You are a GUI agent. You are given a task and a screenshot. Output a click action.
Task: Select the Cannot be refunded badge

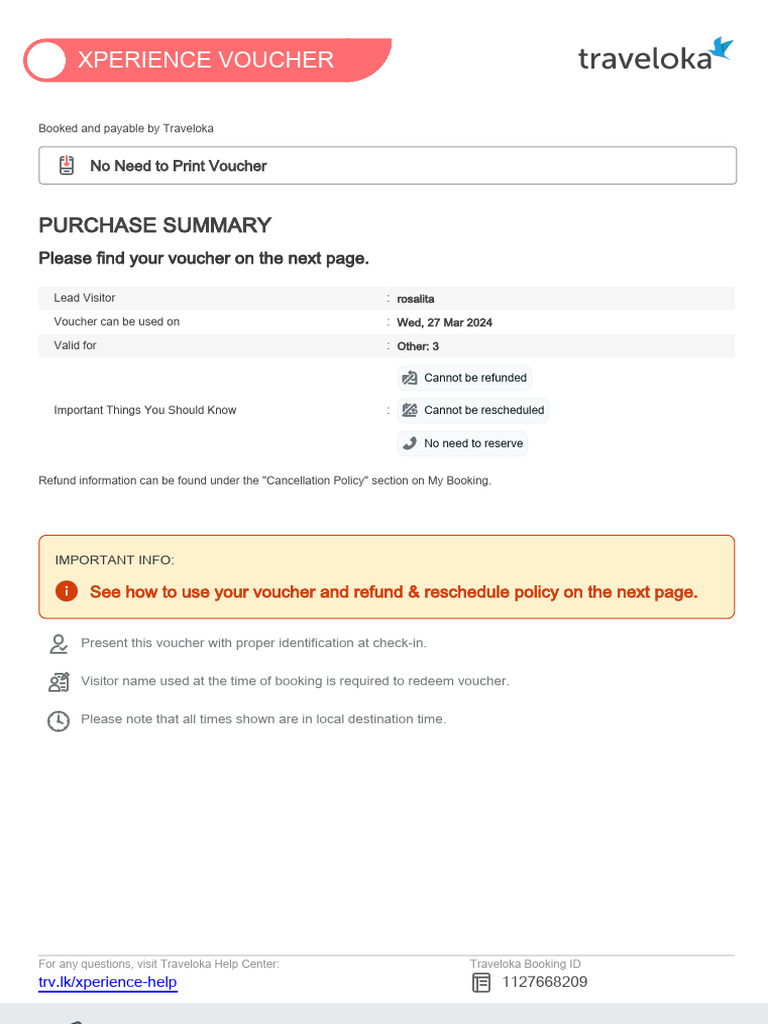point(464,377)
